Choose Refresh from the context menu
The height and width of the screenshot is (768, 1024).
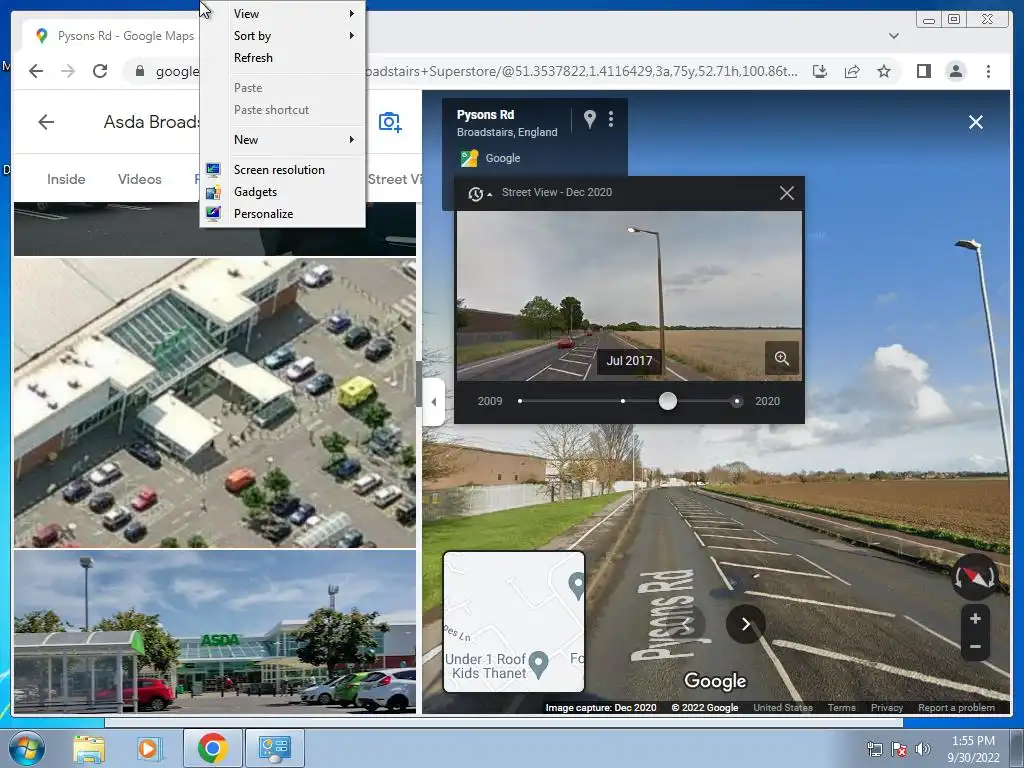[x=282, y=58]
